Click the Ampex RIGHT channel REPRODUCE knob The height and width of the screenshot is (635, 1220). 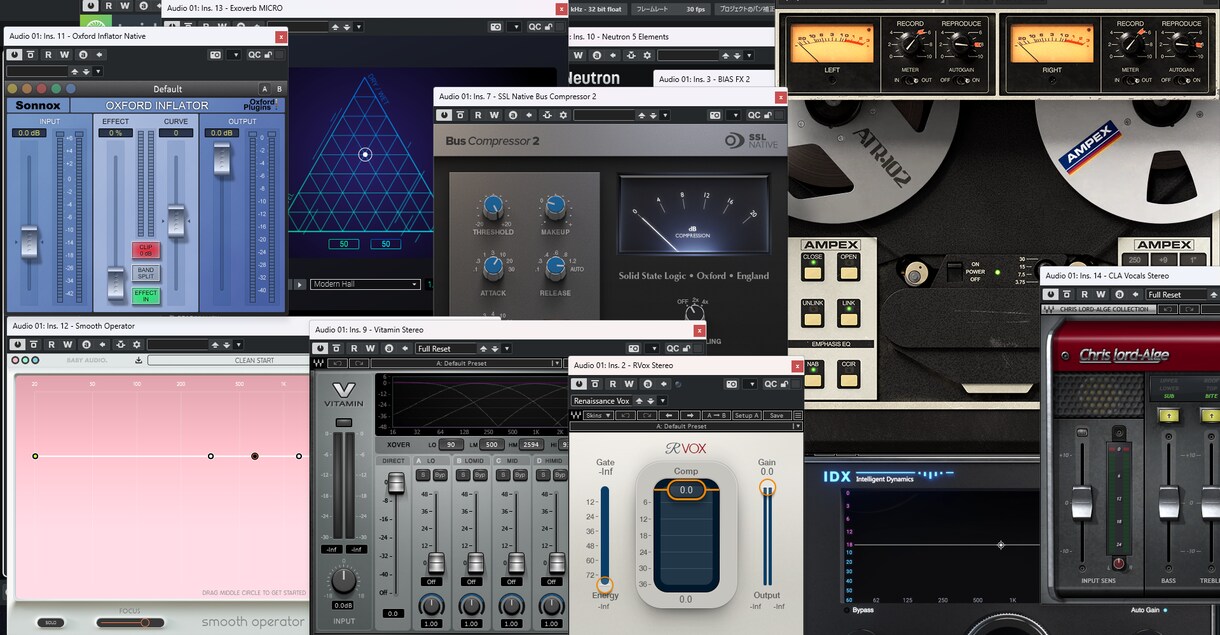tap(1181, 43)
